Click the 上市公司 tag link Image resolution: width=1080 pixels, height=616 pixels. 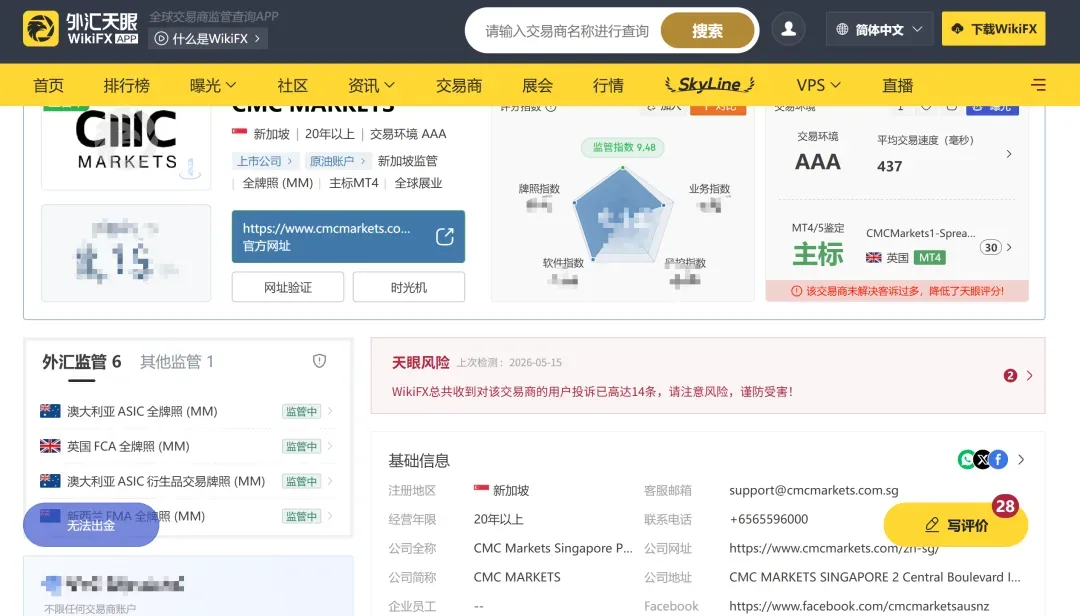[x=264, y=161]
